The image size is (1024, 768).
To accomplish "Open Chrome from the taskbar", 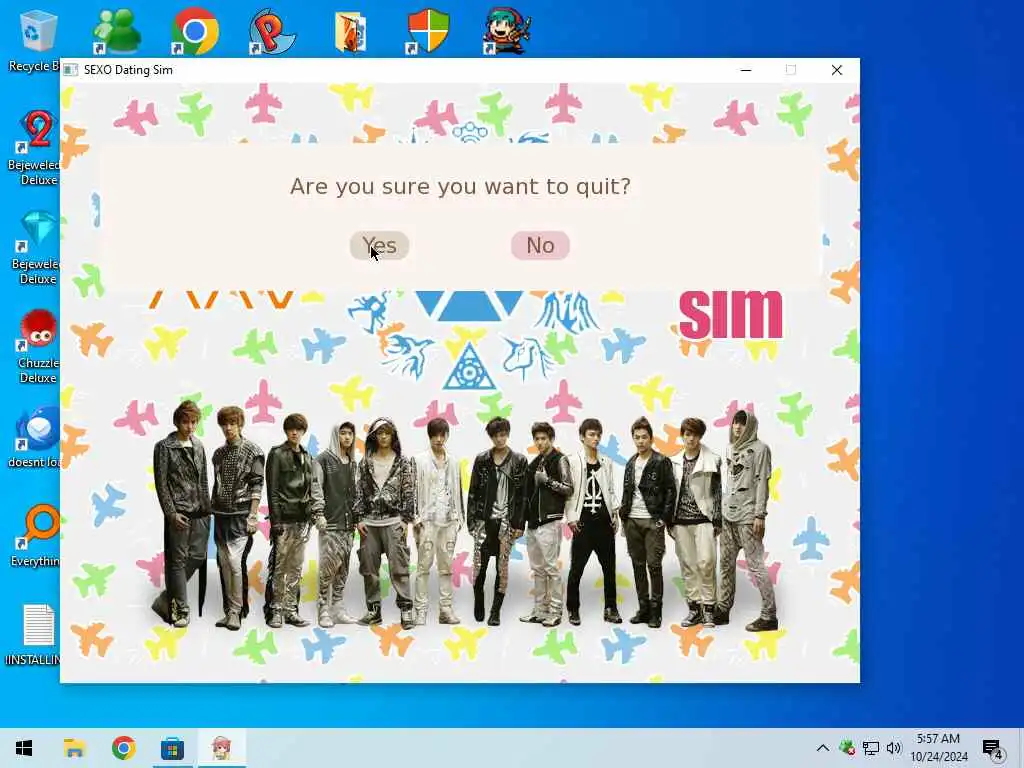I will tap(123, 748).
